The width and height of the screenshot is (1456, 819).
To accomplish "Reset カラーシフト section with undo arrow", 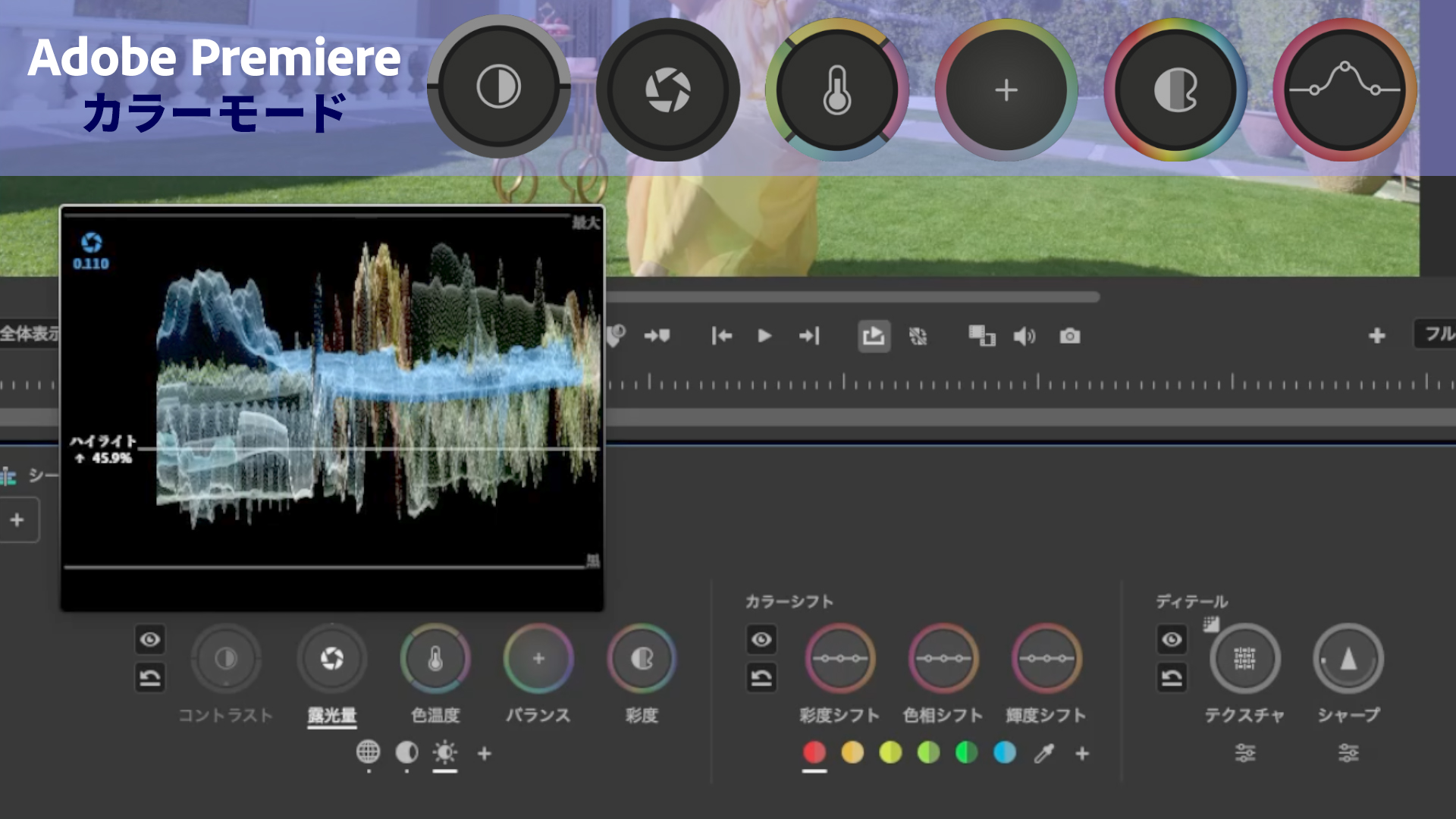I will (761, 677).
